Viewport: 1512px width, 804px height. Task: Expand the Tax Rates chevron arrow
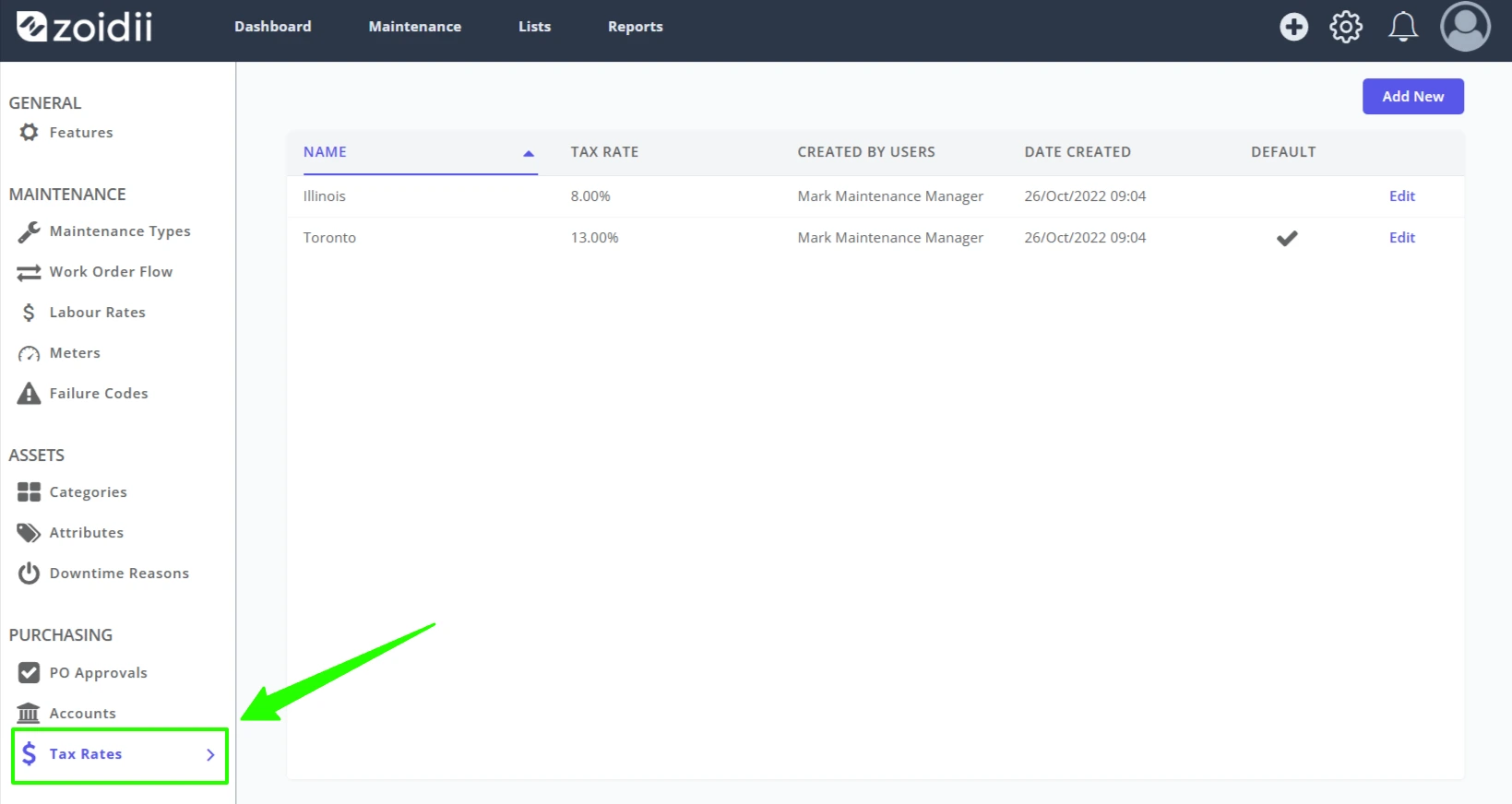click(x=210, y=754)
